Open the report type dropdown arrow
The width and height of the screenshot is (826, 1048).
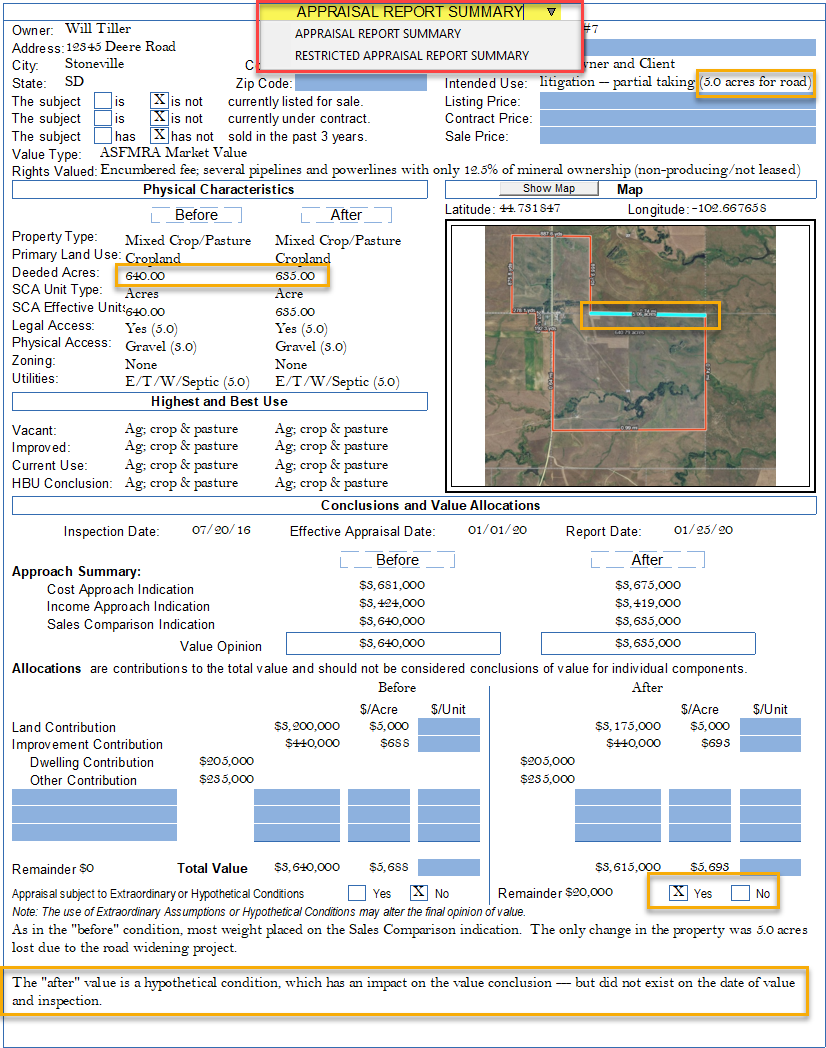[552, 12]
